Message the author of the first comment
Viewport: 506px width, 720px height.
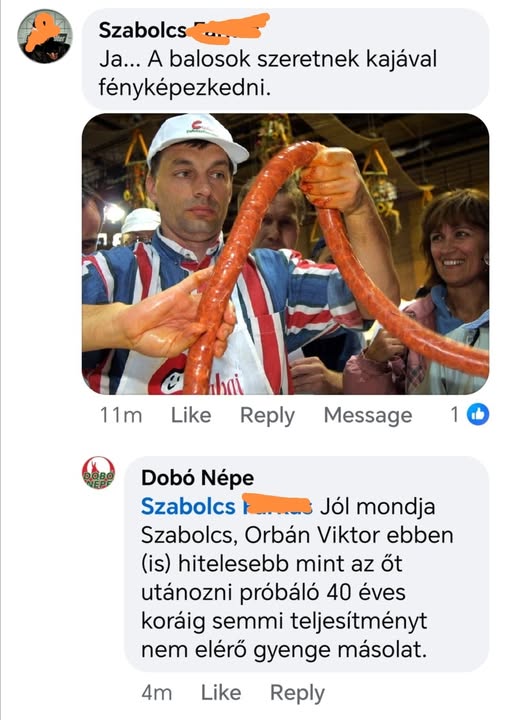coord(368,416)
